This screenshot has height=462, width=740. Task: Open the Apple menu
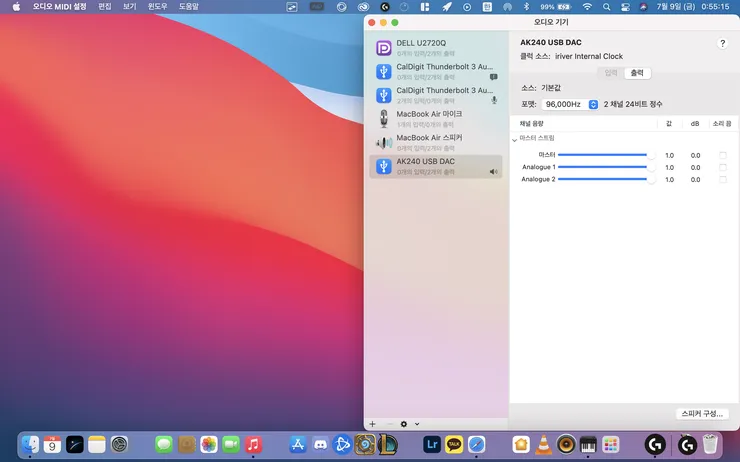click(17, 7)
